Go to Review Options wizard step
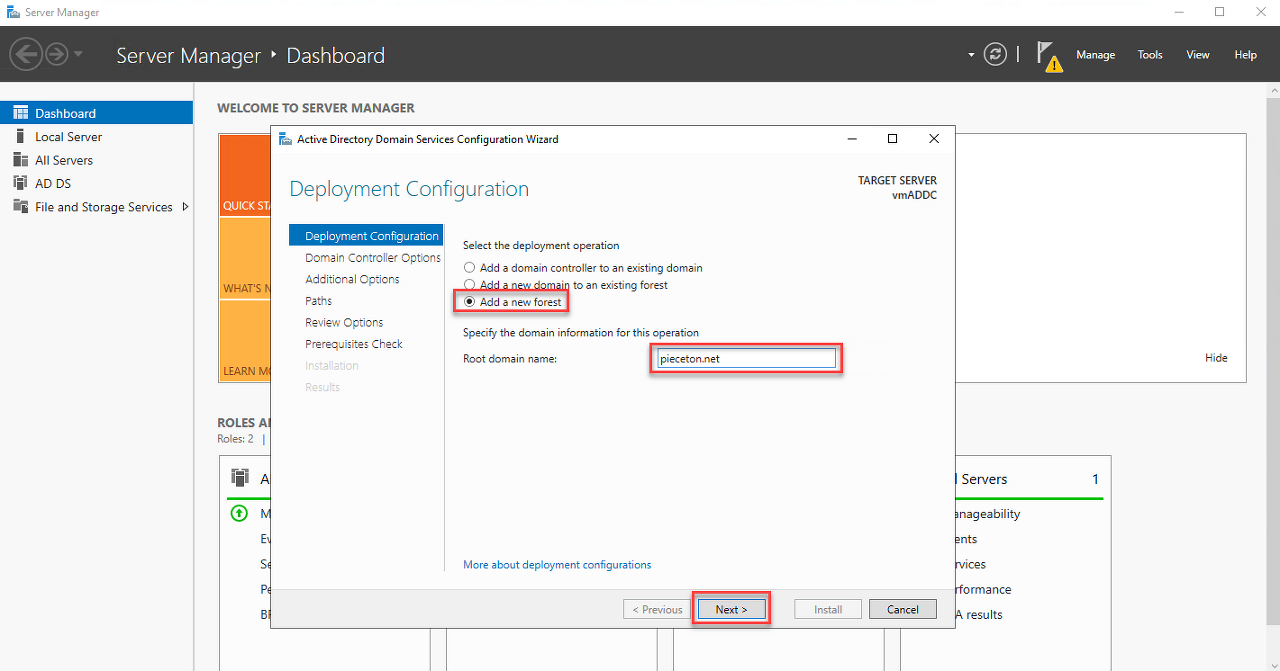 (344, 322)
